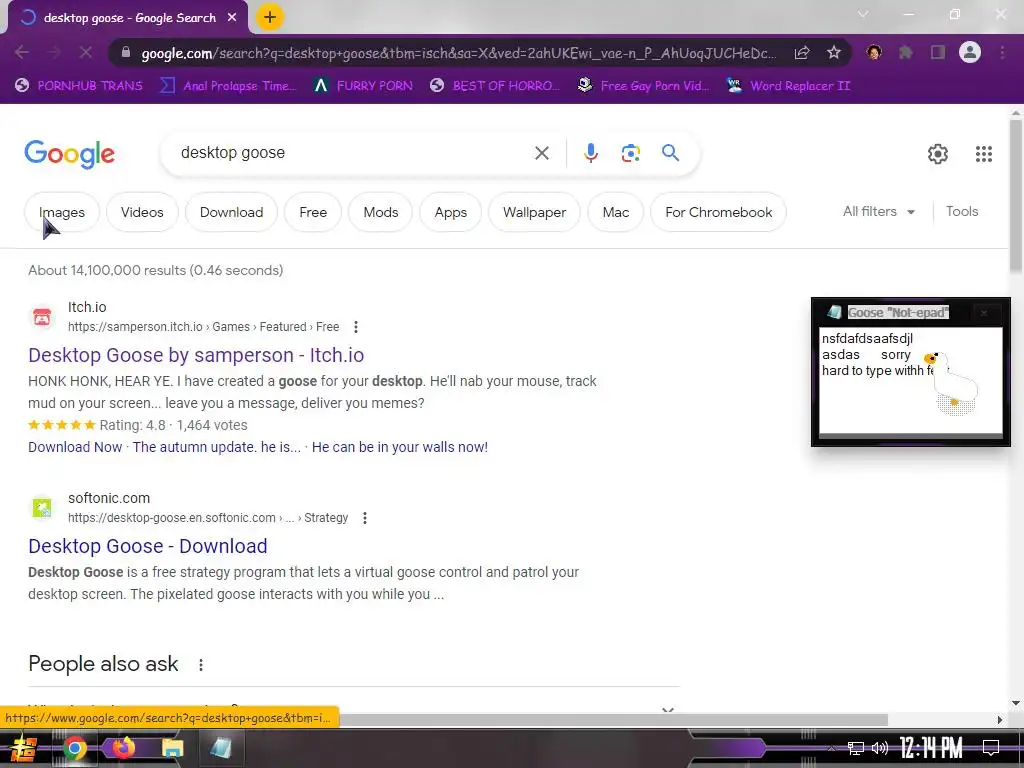Click the share page icon in address bar
Image resolution: width=1024 pixels, height=768 pixels.
tap(802, 52)
